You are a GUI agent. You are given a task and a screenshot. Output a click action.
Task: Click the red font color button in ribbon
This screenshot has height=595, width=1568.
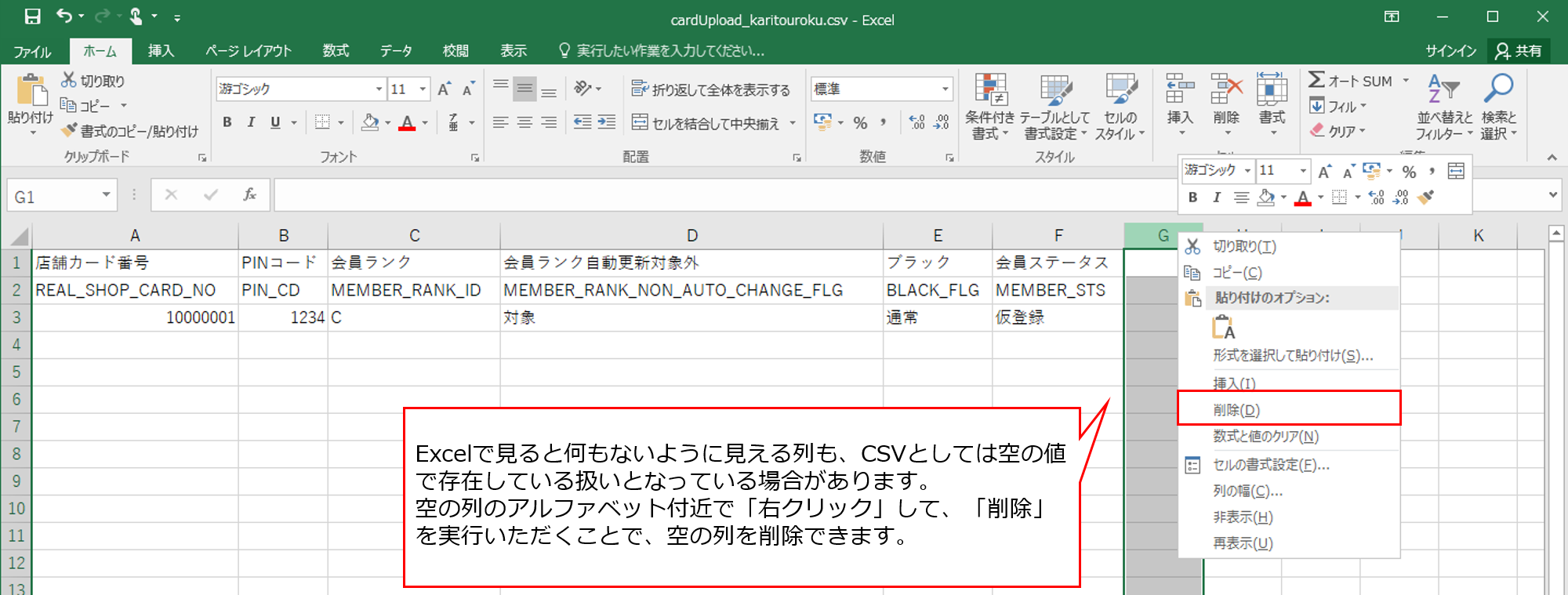click(x=407, y=123)
